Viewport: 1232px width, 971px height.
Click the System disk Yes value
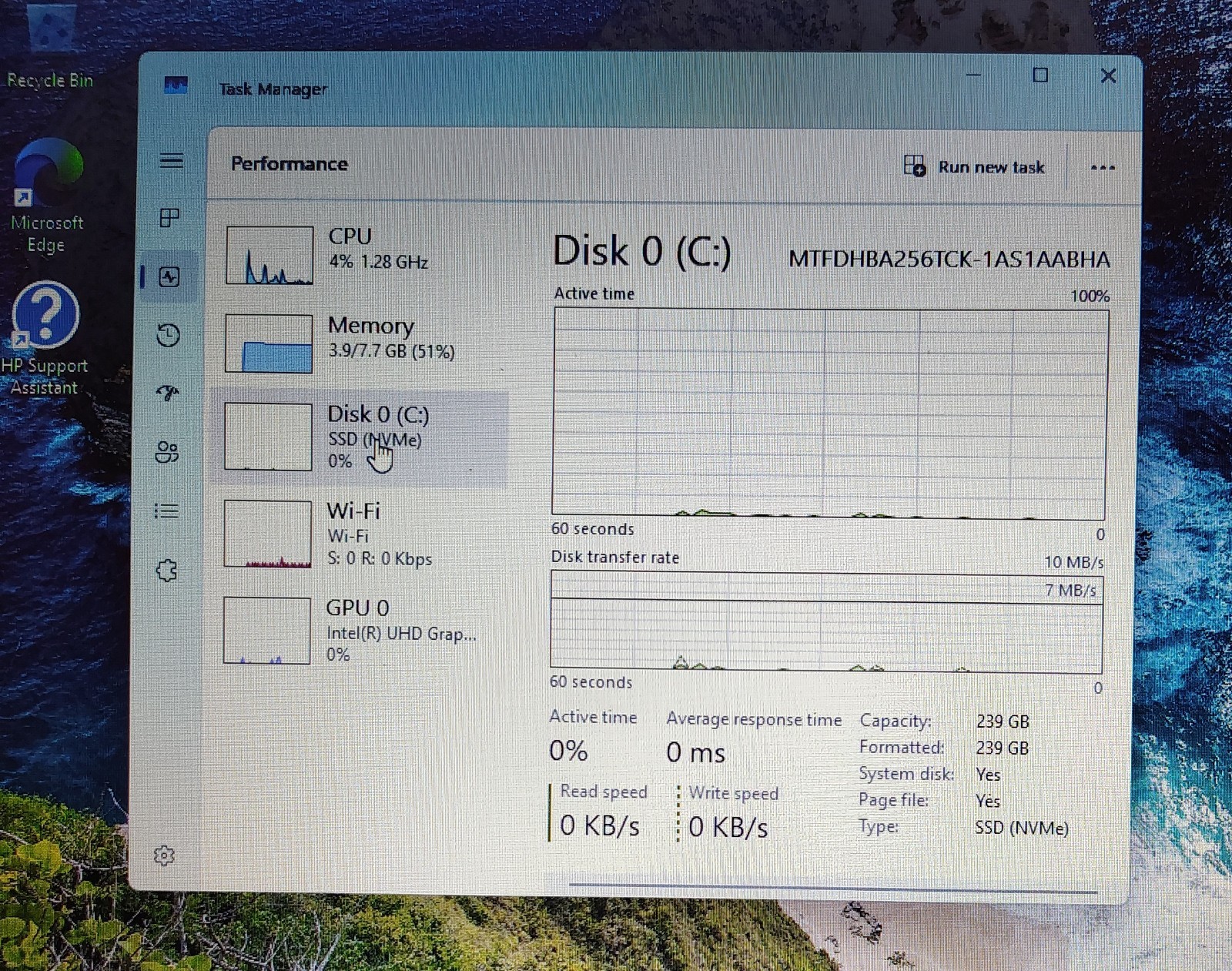tap(988, 775)
